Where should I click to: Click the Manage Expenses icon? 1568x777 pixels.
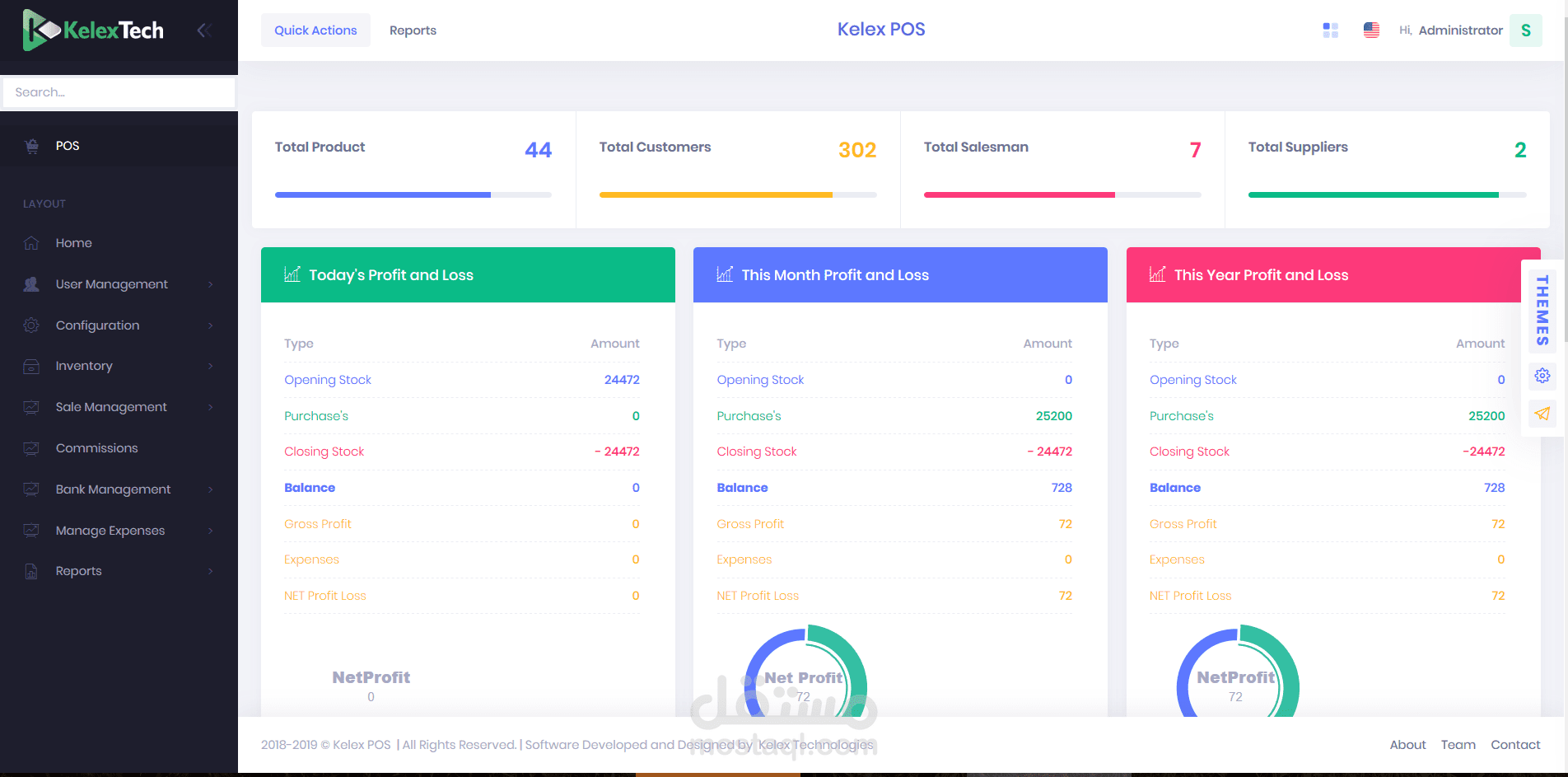[31, 531]
